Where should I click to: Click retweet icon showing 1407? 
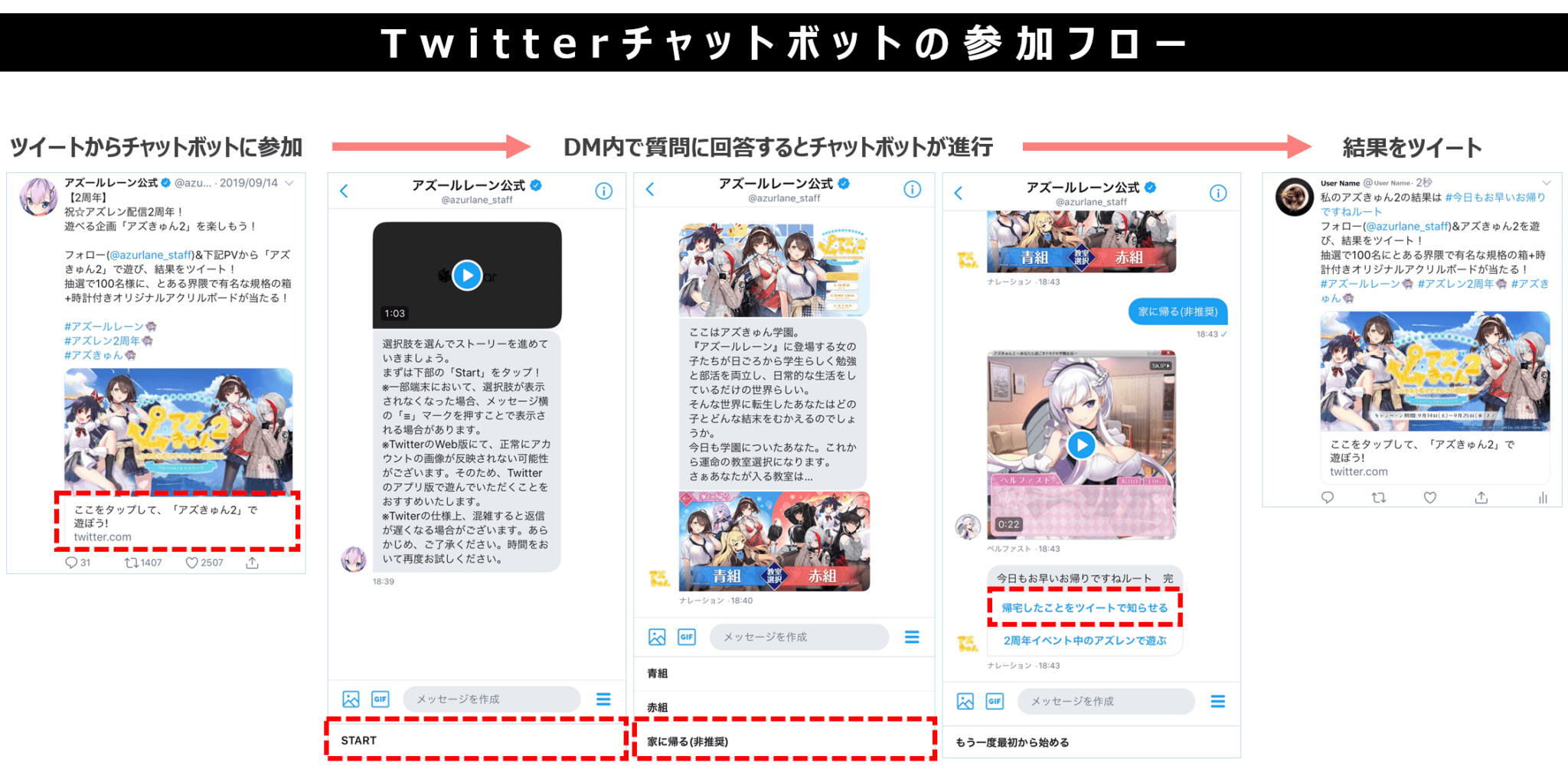coord(132,562)
